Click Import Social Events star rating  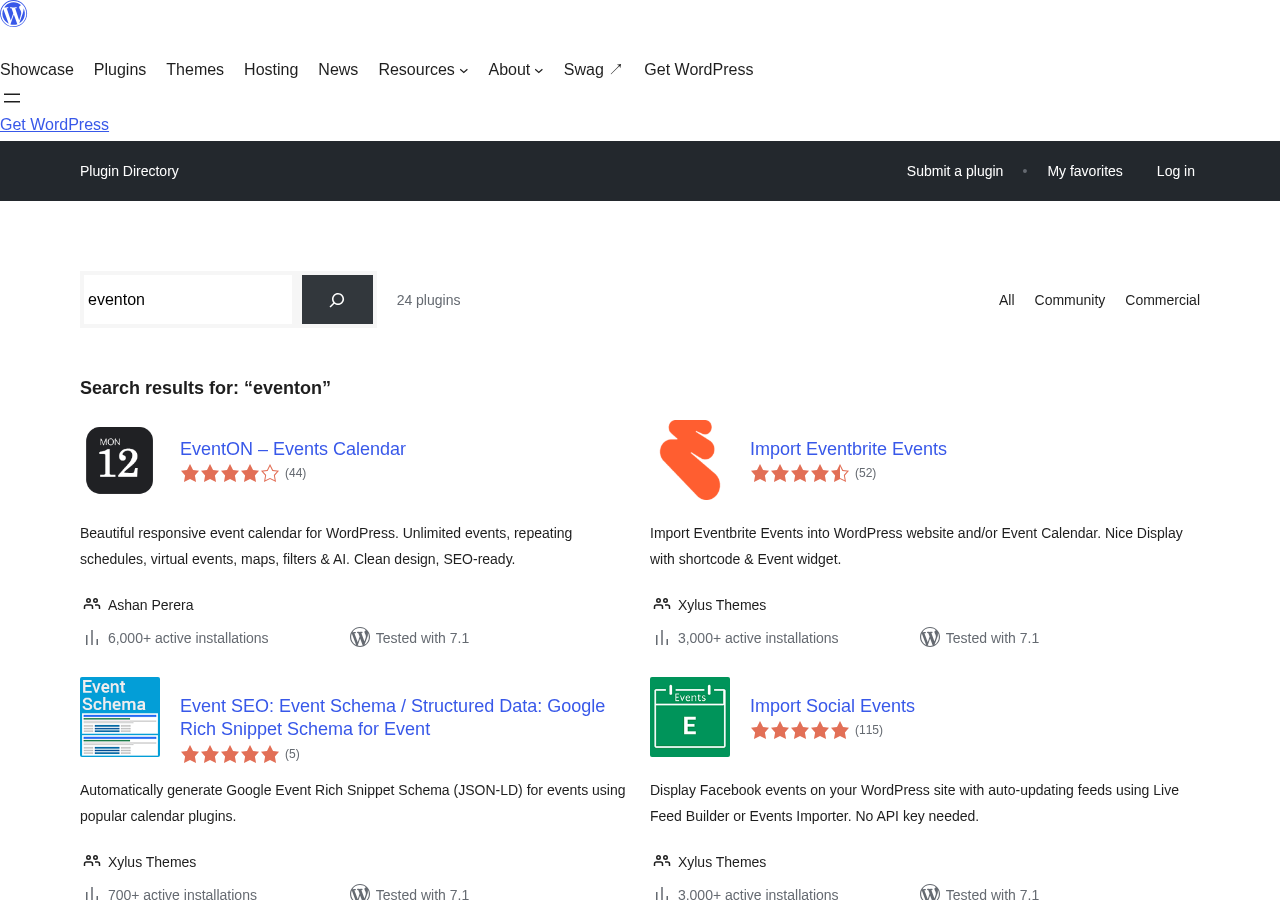click(x=800, y=730)
